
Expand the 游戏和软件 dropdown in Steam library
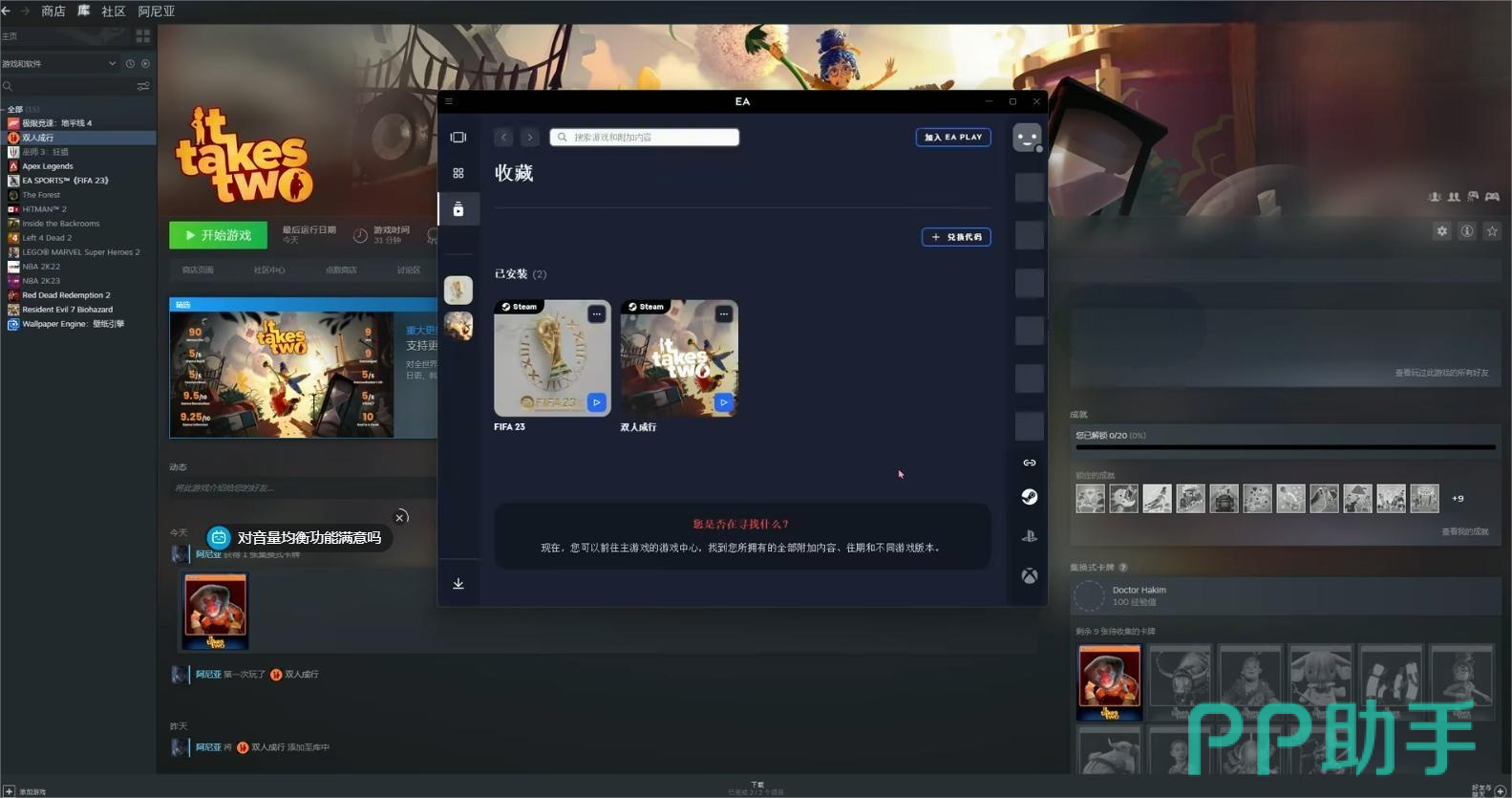tap(59, 64)
